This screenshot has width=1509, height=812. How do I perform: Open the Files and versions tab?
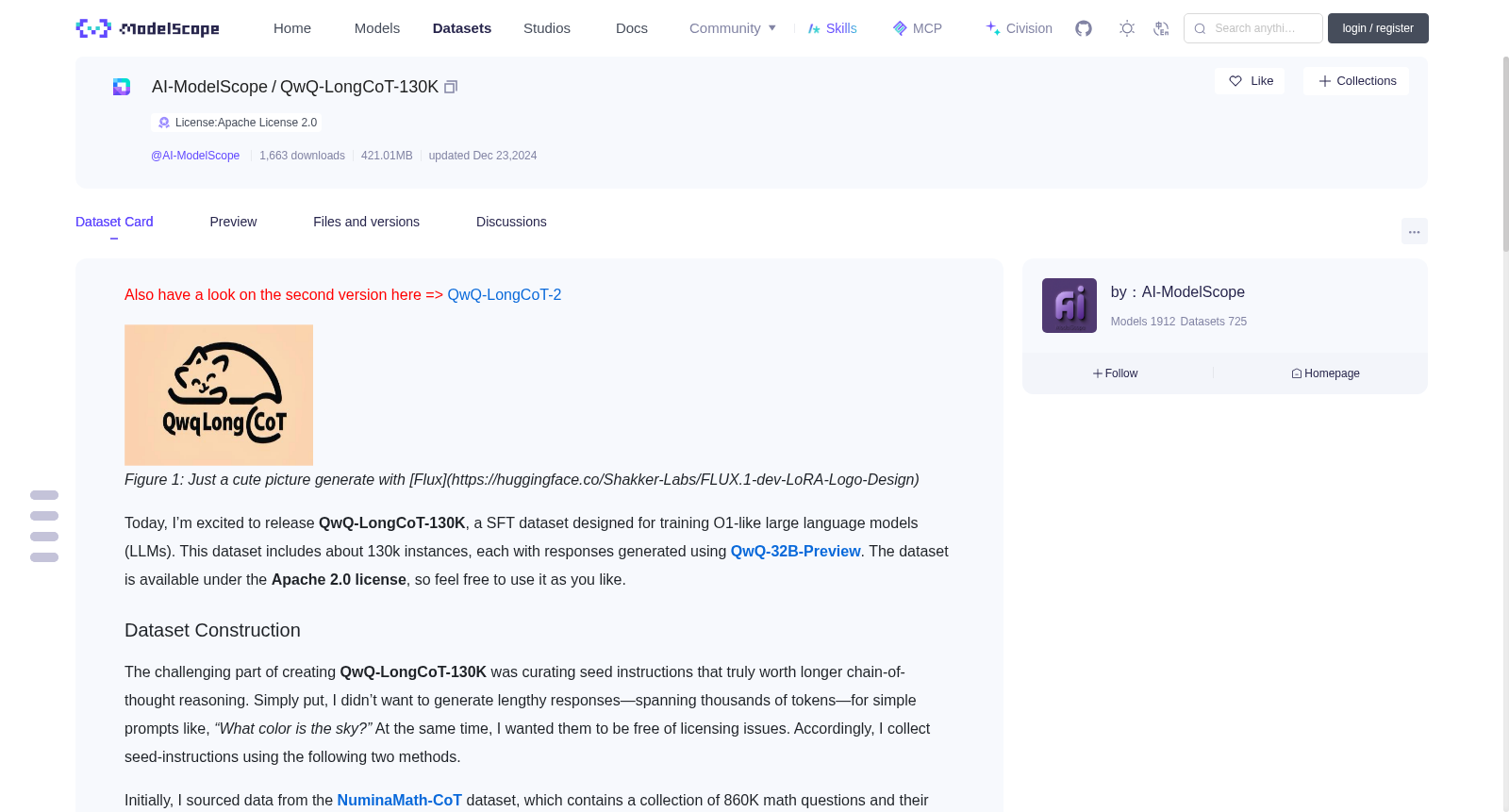click(x=366, y=222)
